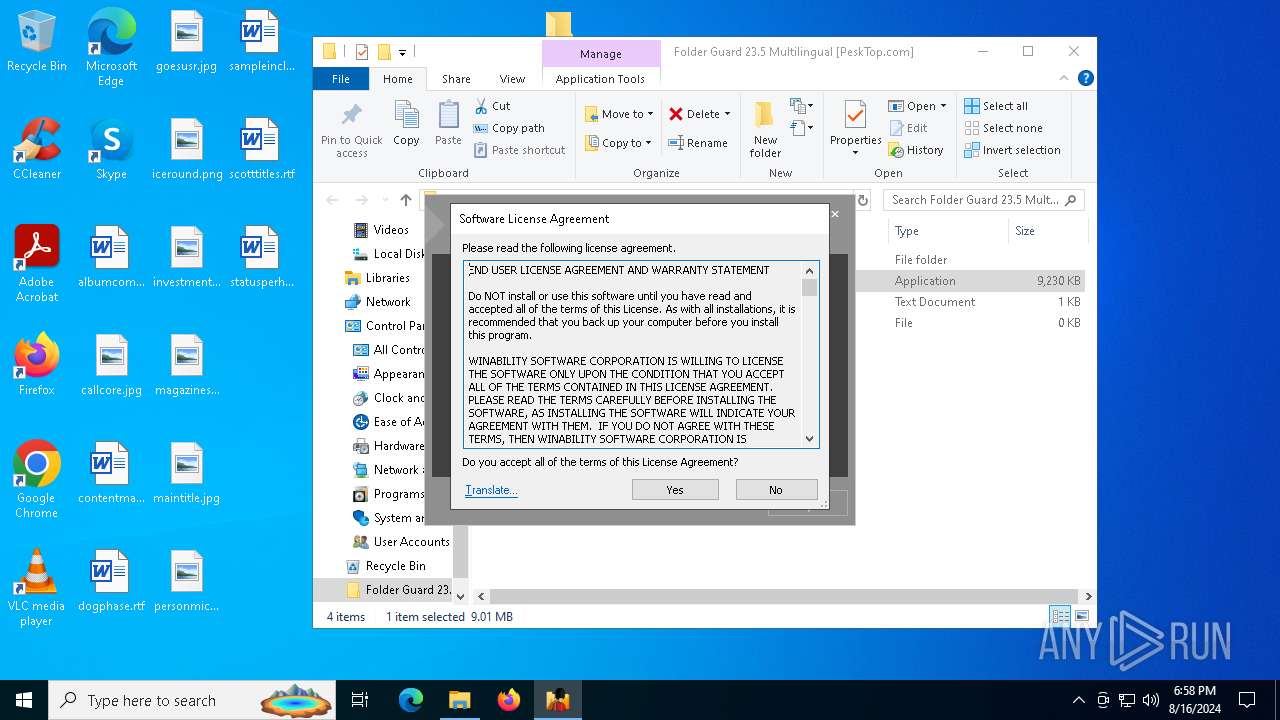This screenshot has height=720, width=1280.
Task: Click Up one level arrow in Explorer
Action: 405,200
